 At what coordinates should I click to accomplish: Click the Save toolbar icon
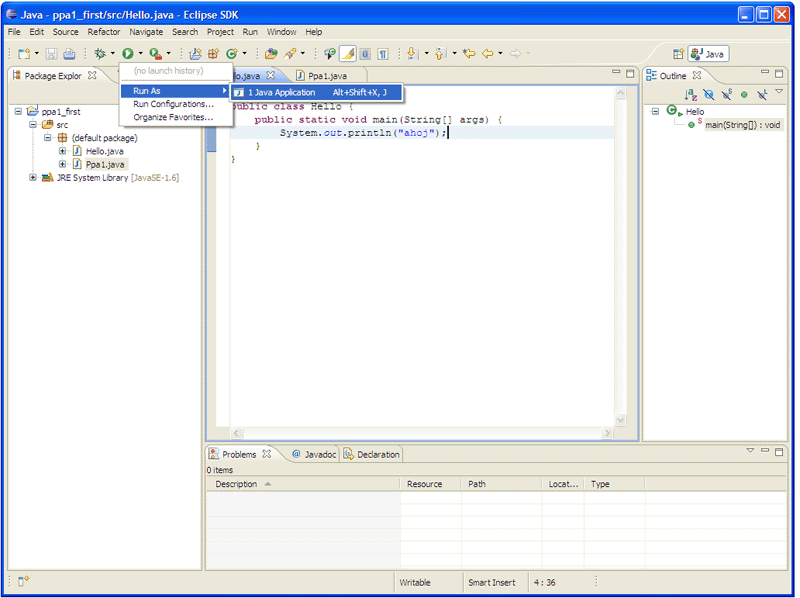coord(52,54)
